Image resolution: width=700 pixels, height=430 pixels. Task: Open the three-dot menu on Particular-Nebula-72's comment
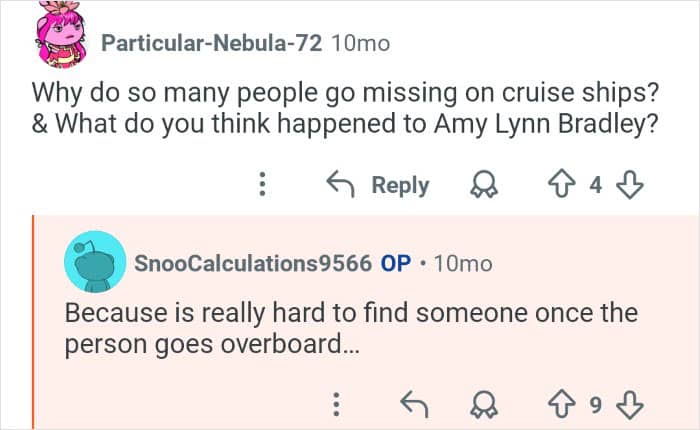point(263,185)
